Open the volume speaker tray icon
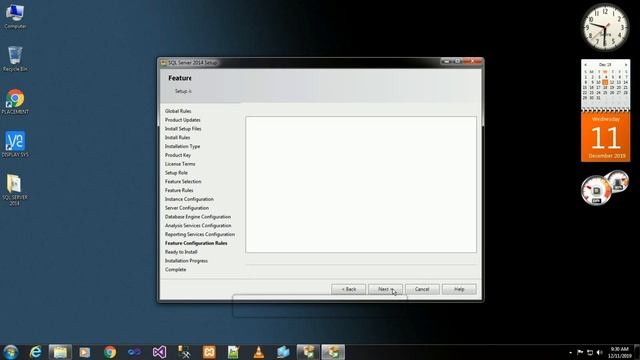The width and height of the screenshot is (640, 360). (x=600, y=352)
